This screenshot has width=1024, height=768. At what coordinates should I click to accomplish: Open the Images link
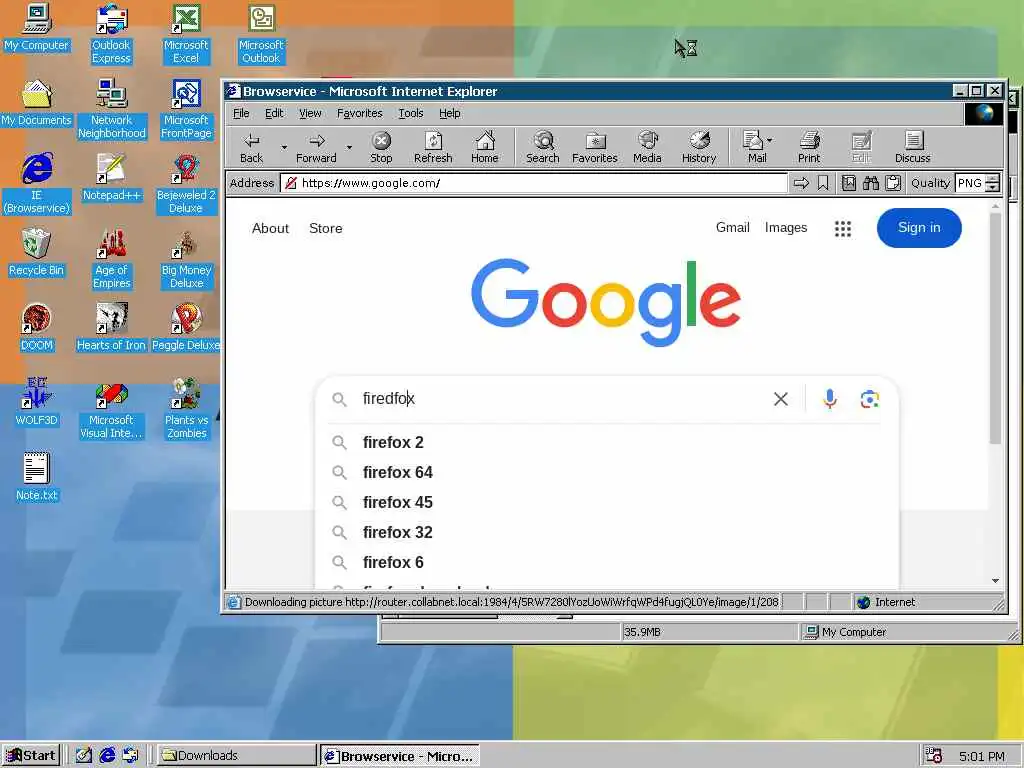786,227
